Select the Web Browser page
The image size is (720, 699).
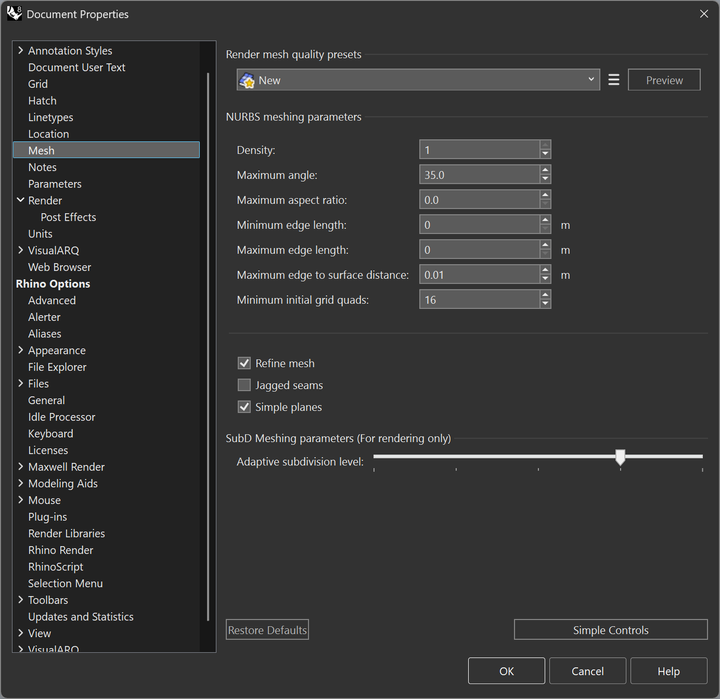point(60,267)
